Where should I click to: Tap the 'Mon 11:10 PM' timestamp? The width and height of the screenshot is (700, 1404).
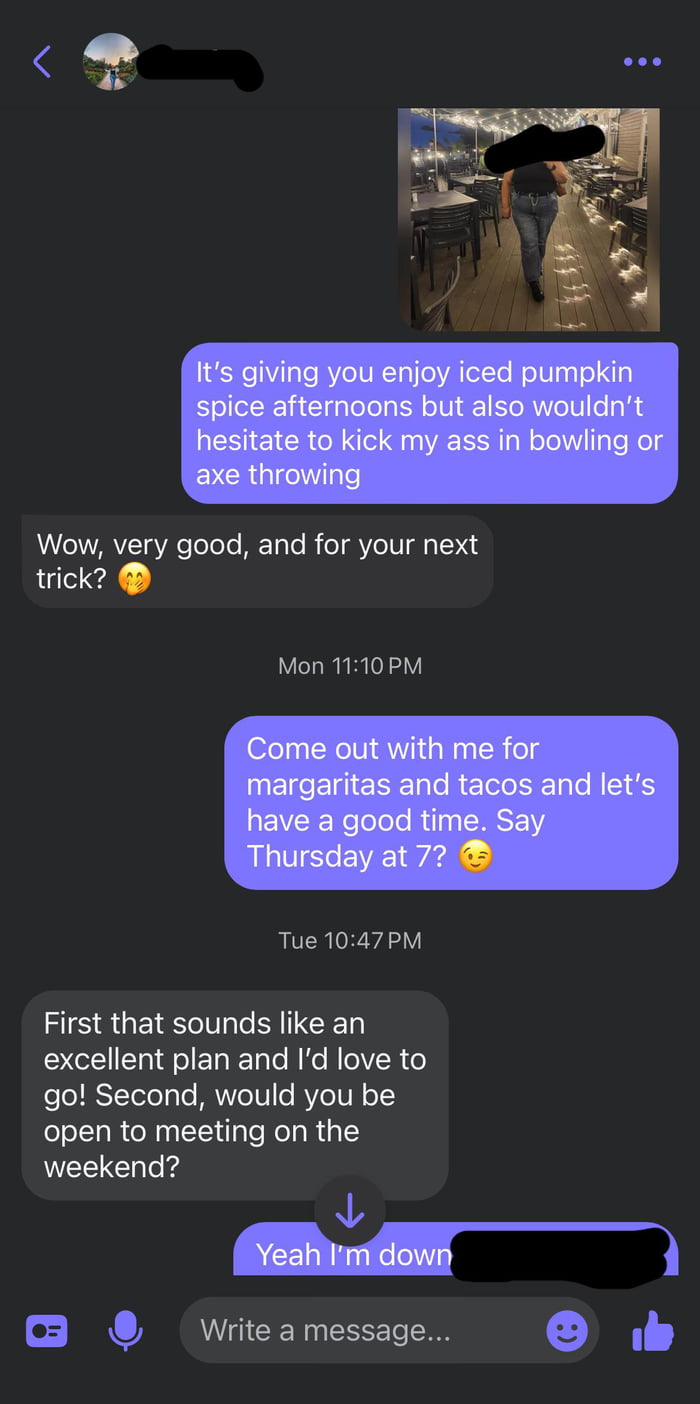(x=350, y=666)
